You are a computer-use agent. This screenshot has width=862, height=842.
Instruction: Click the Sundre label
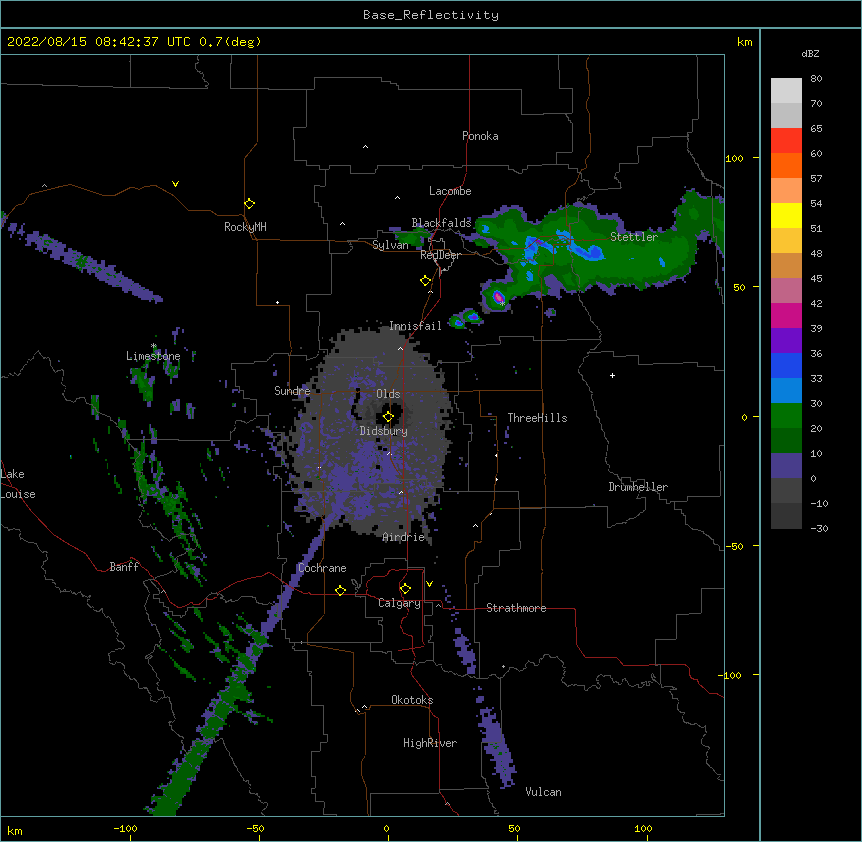tap(292, 391)
